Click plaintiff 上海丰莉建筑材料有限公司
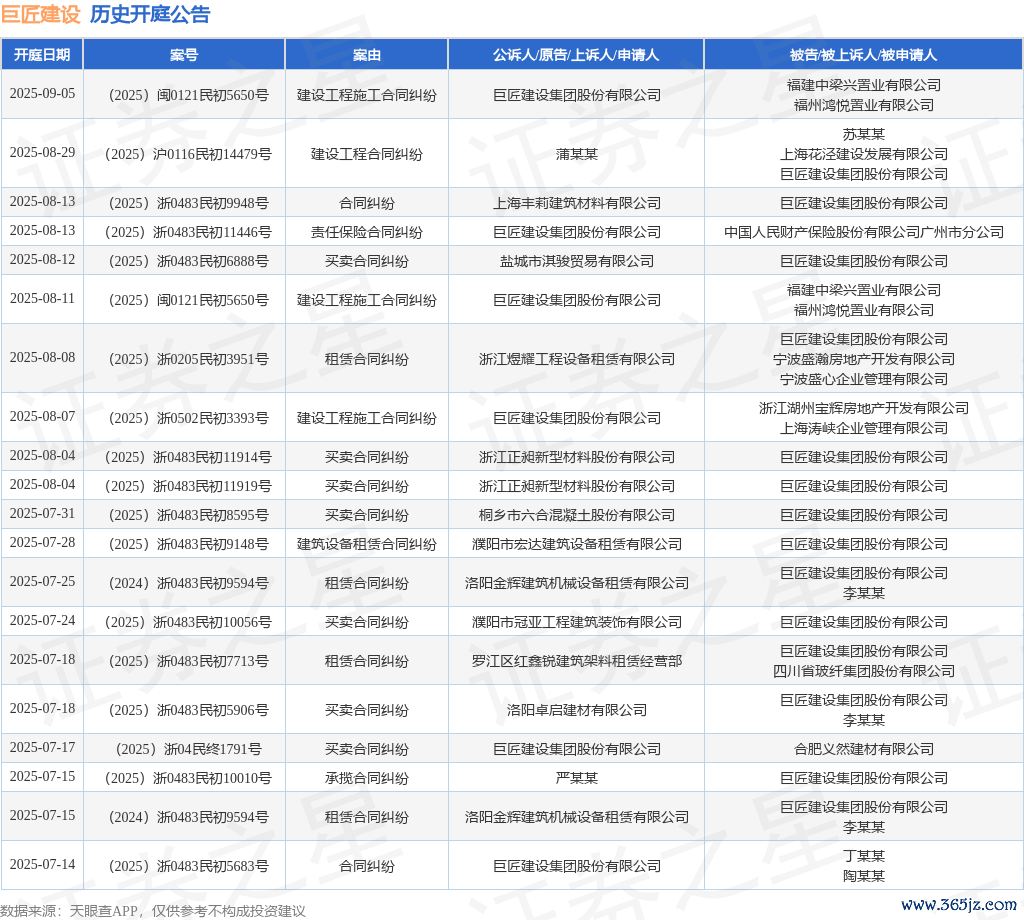The height and width of the screenshot is (920, 1024). [577, 203]
